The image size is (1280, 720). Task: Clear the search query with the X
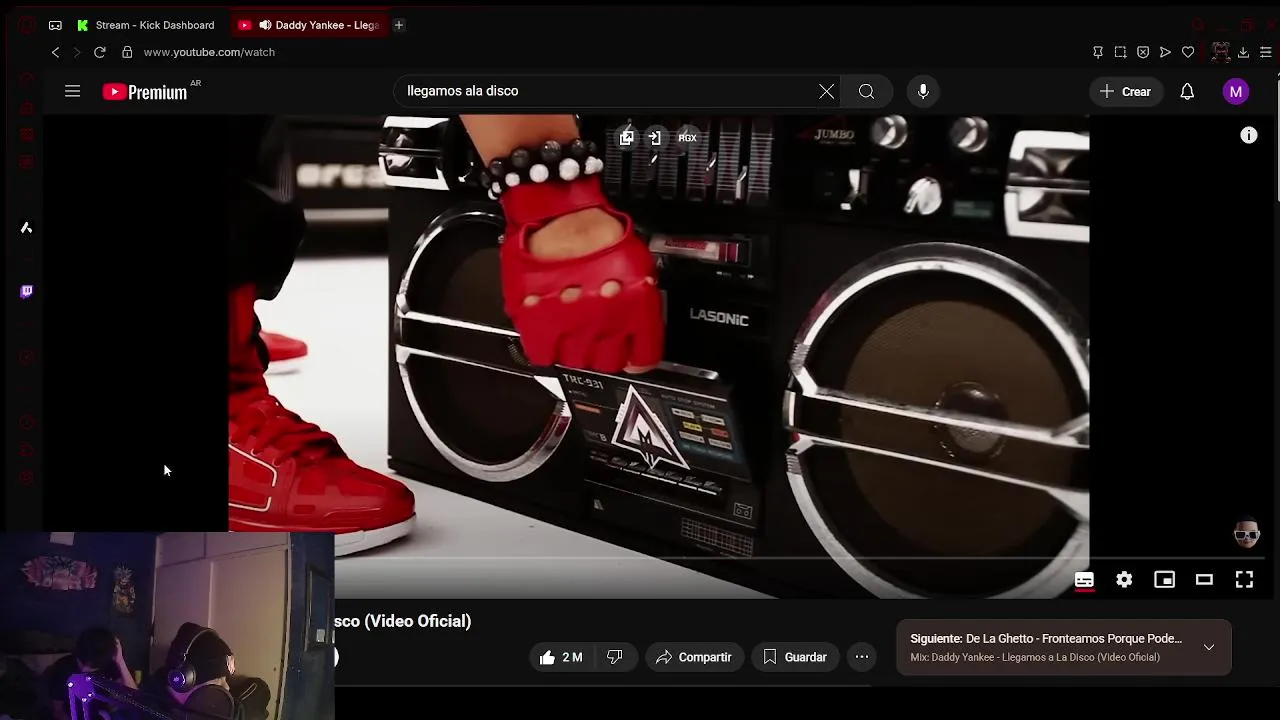click(827, 91)
